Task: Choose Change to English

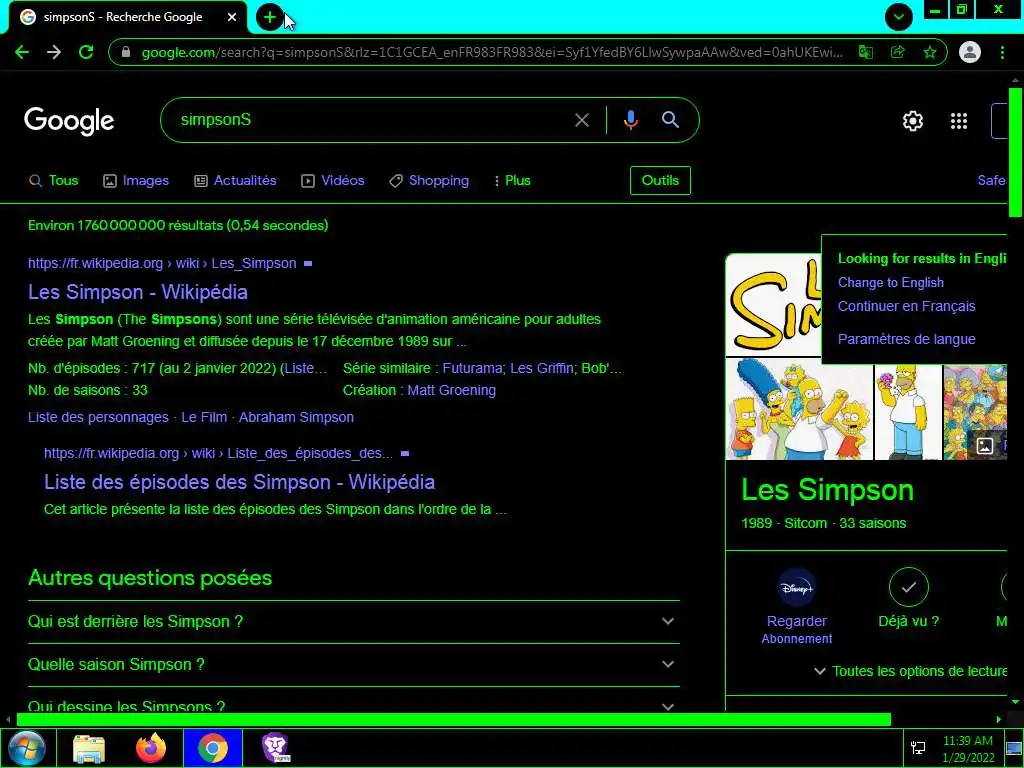Action: (891, 283)
